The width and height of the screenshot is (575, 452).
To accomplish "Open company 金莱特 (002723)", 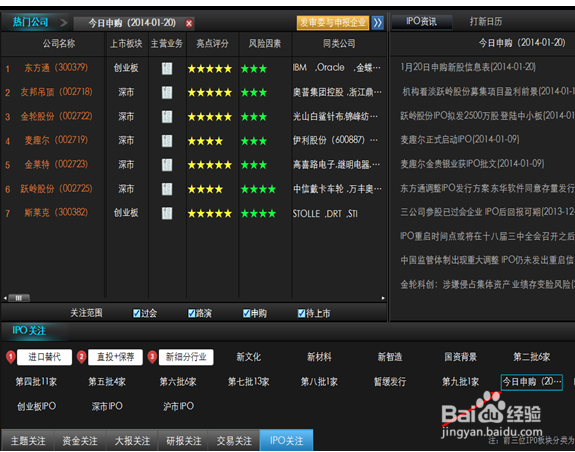I will [56, 165].
